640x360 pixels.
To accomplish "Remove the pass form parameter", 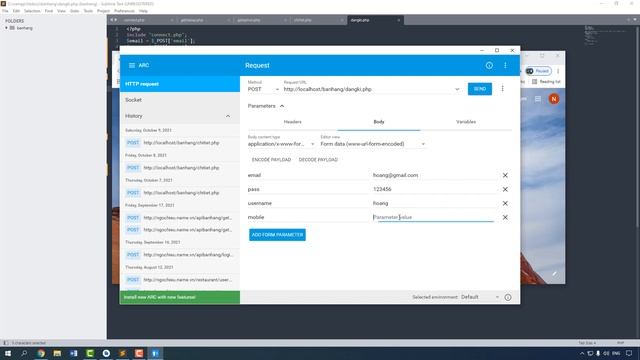I will pos(505,189).
